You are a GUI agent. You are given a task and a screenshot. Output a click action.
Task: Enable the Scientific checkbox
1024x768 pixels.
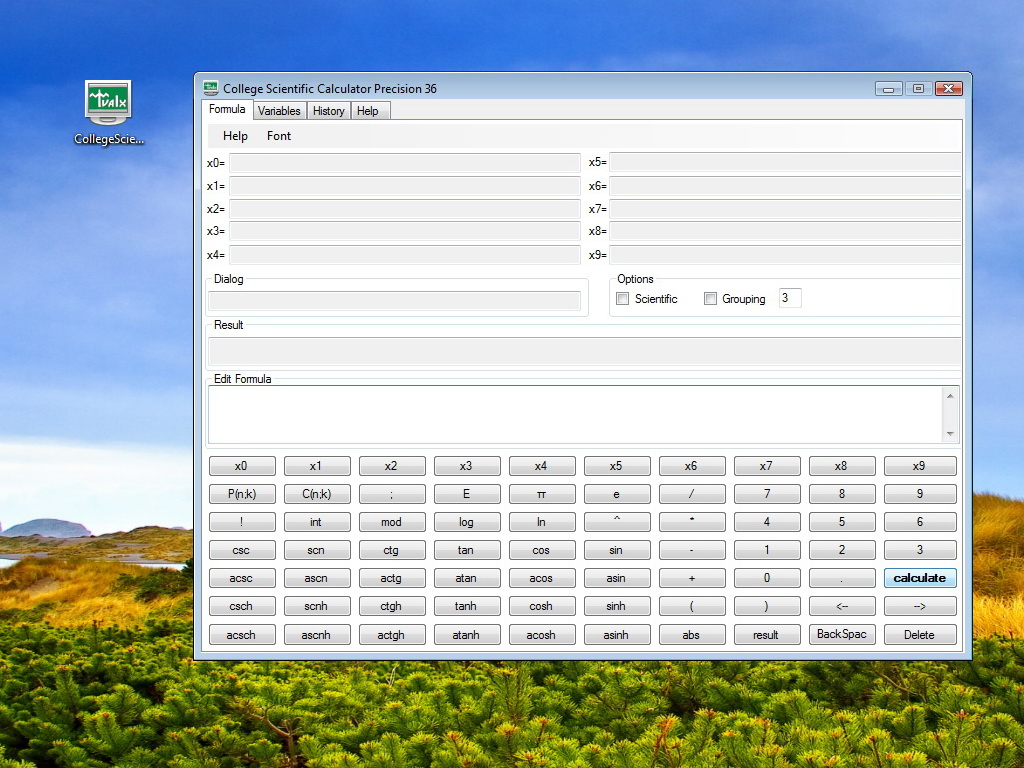point(623,299)
